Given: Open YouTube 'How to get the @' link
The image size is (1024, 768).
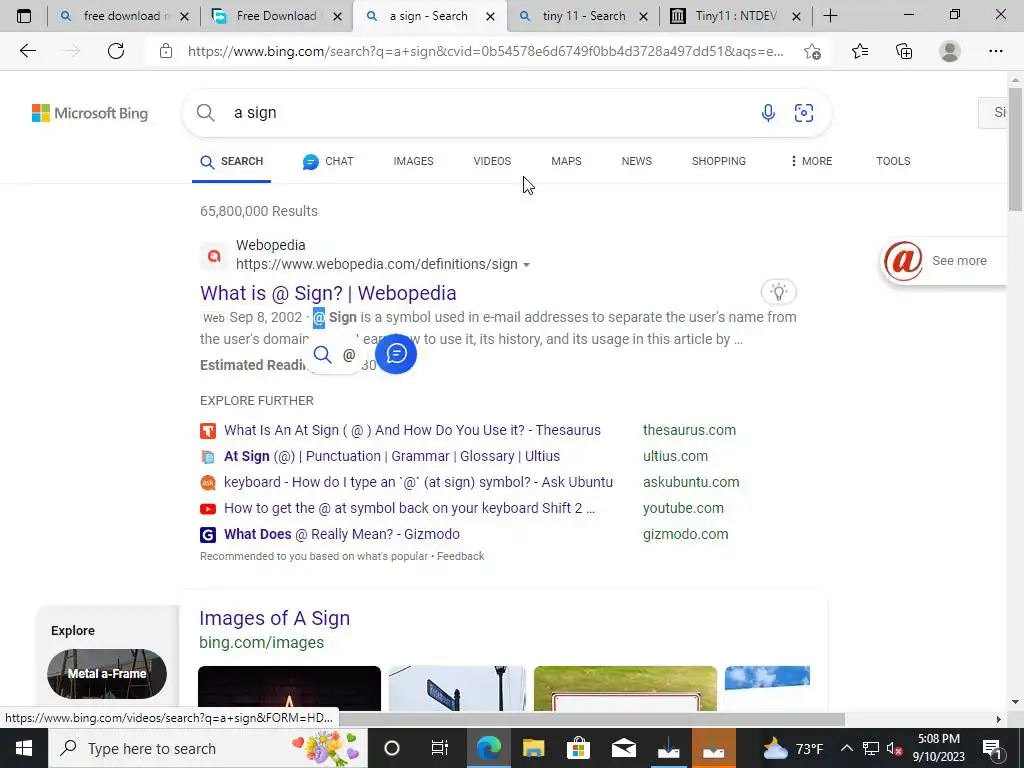Looking at the screenshot, I should (409, 508).
